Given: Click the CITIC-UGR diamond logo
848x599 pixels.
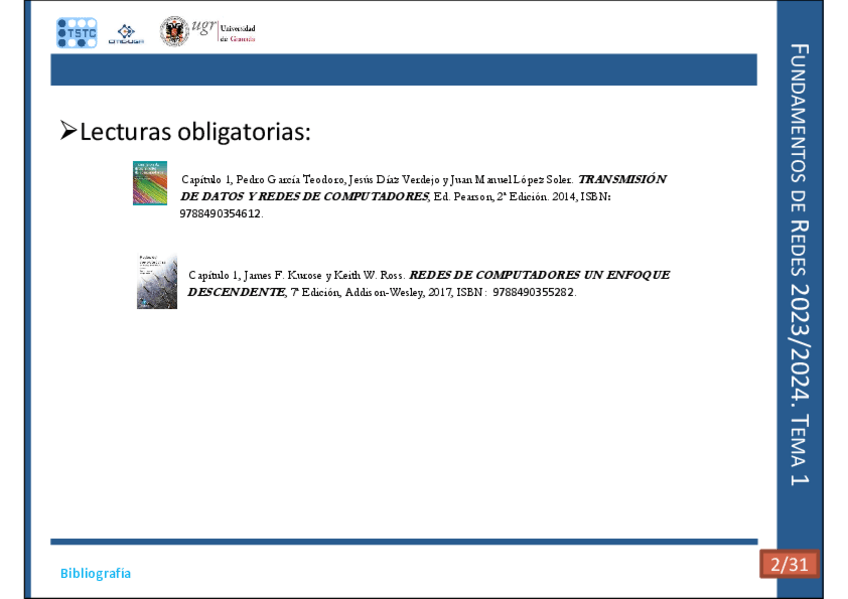Looking at the screenshot, I should pos(126,34).
